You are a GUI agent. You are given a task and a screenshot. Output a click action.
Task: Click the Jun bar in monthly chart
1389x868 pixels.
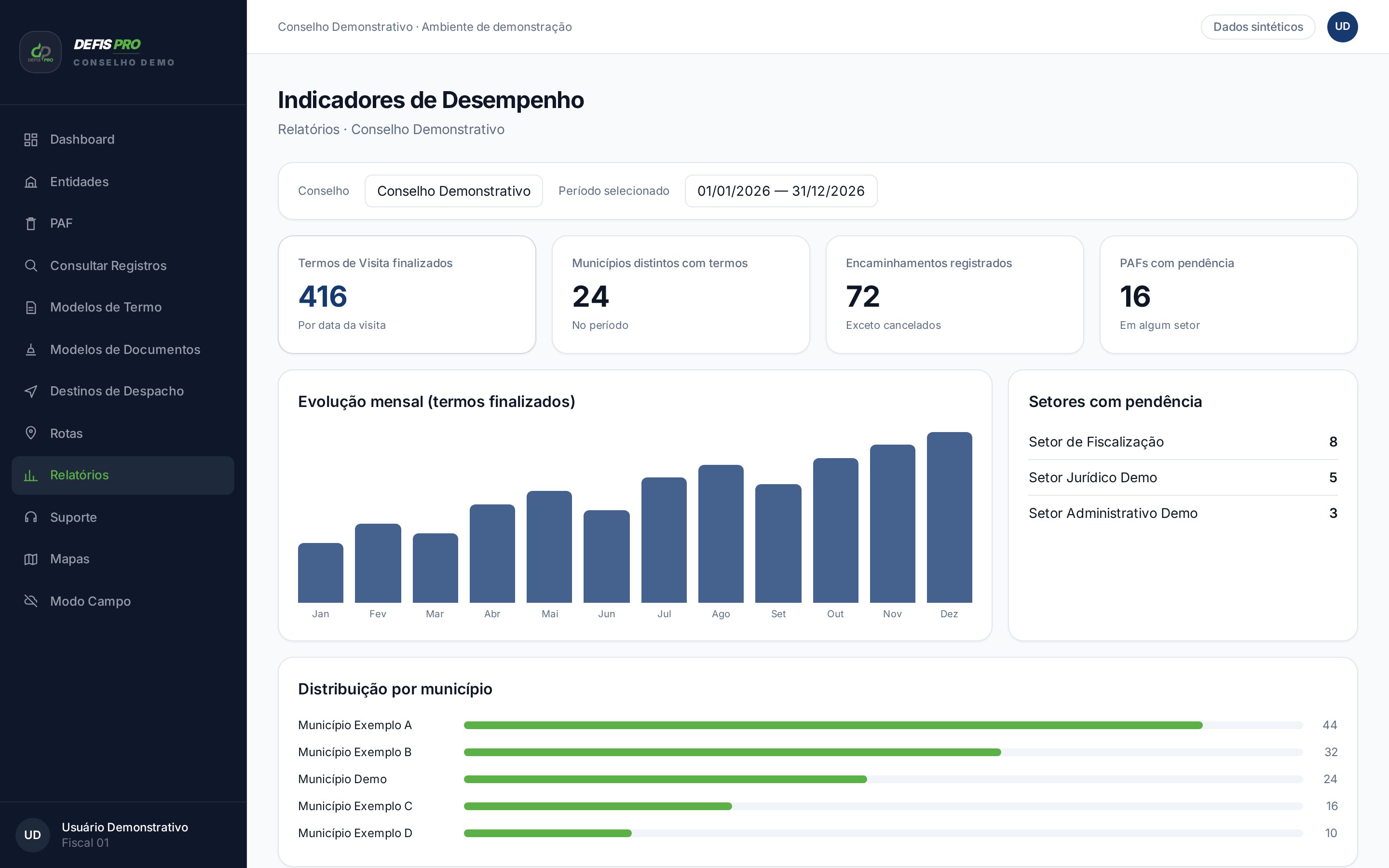(607, 556)
